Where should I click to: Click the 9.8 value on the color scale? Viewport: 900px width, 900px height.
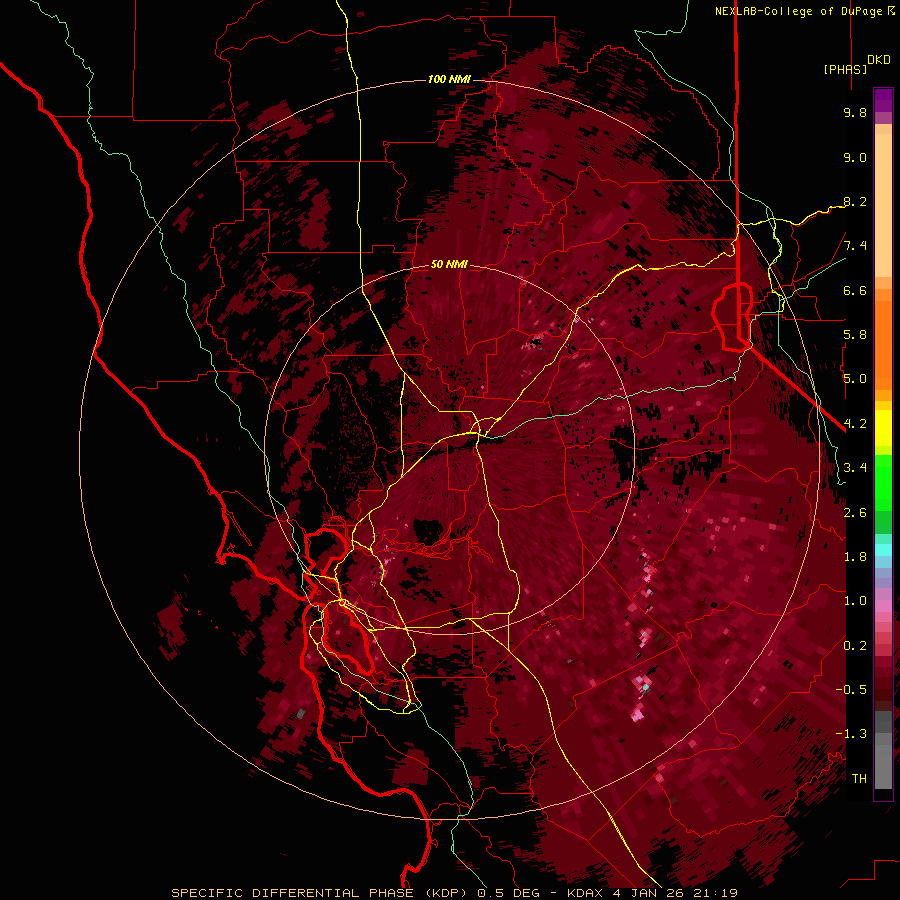(855, 112)
